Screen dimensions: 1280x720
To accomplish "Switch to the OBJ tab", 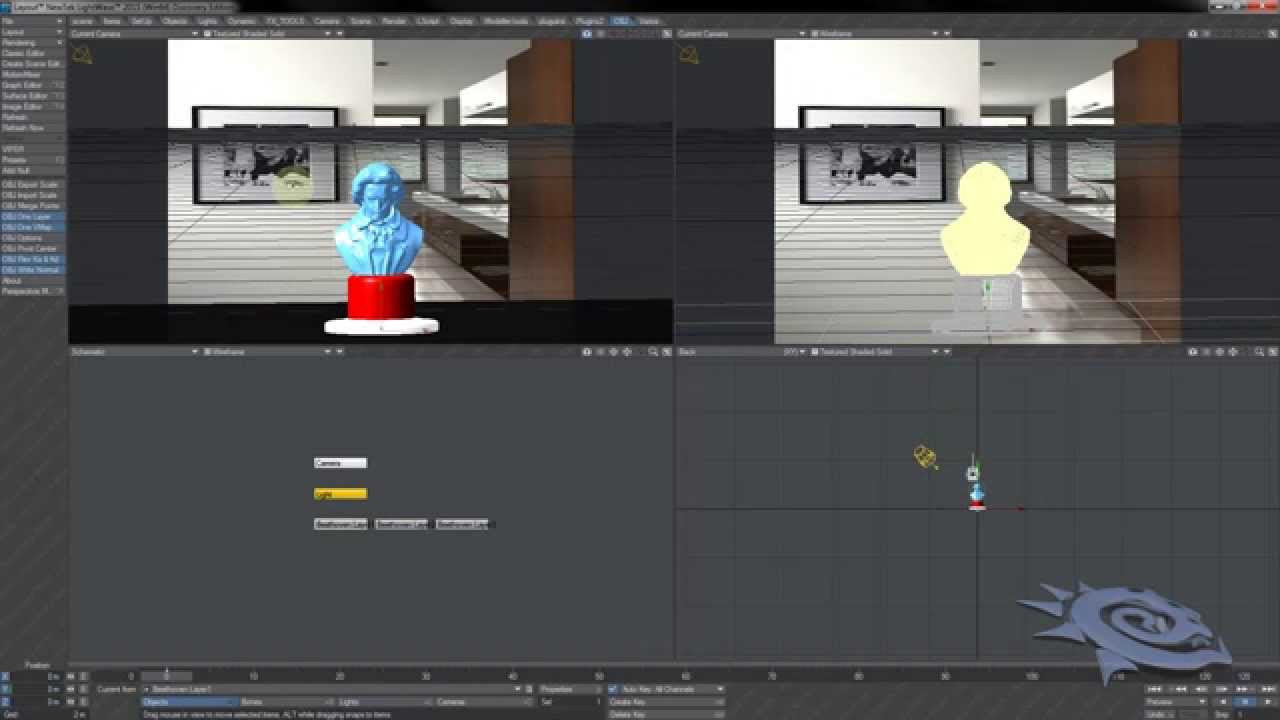I will [621, 21].
